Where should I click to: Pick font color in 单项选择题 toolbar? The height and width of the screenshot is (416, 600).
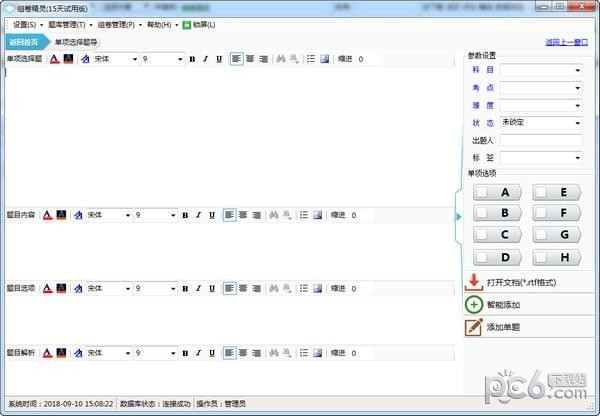(53, 59)
